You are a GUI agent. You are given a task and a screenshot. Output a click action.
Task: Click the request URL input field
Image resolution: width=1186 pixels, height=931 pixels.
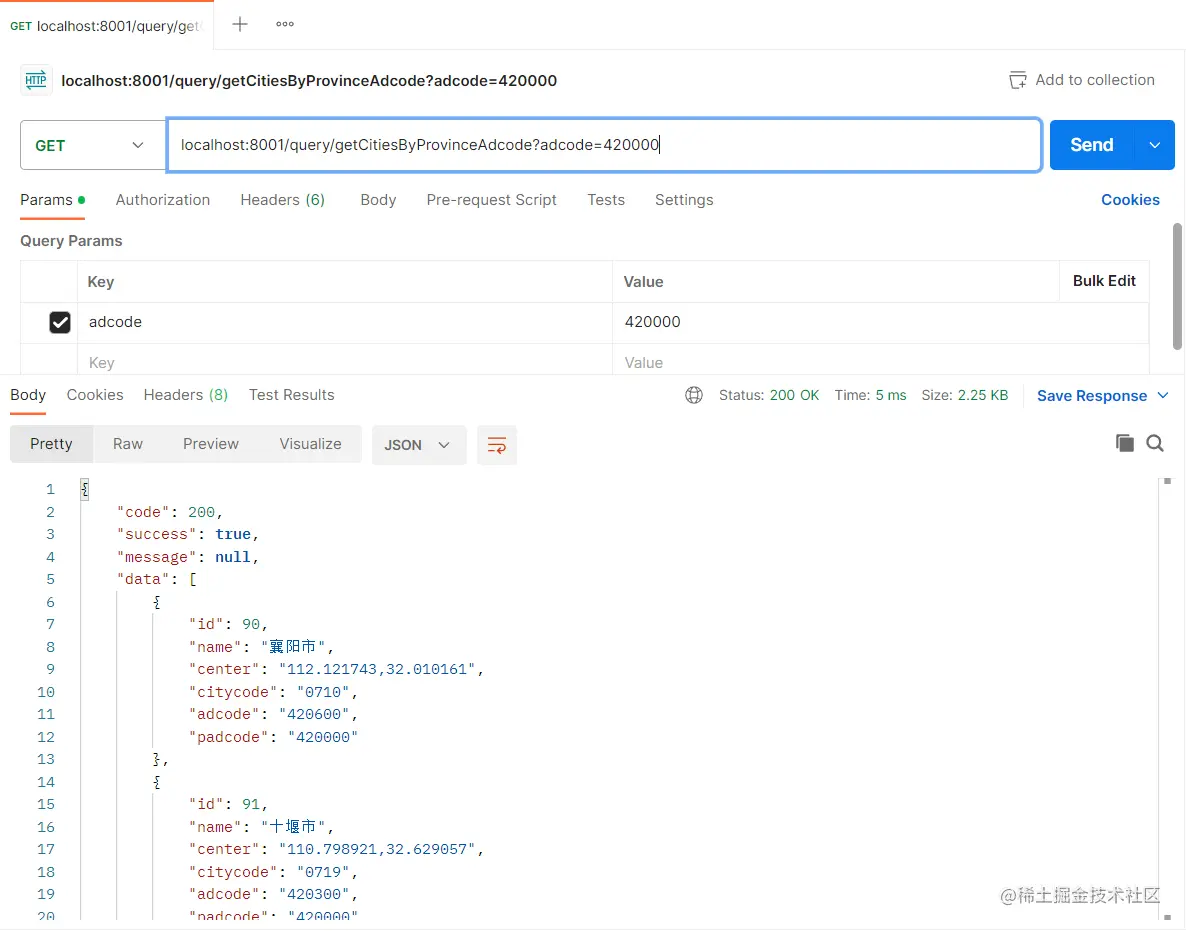coord(604,145)
